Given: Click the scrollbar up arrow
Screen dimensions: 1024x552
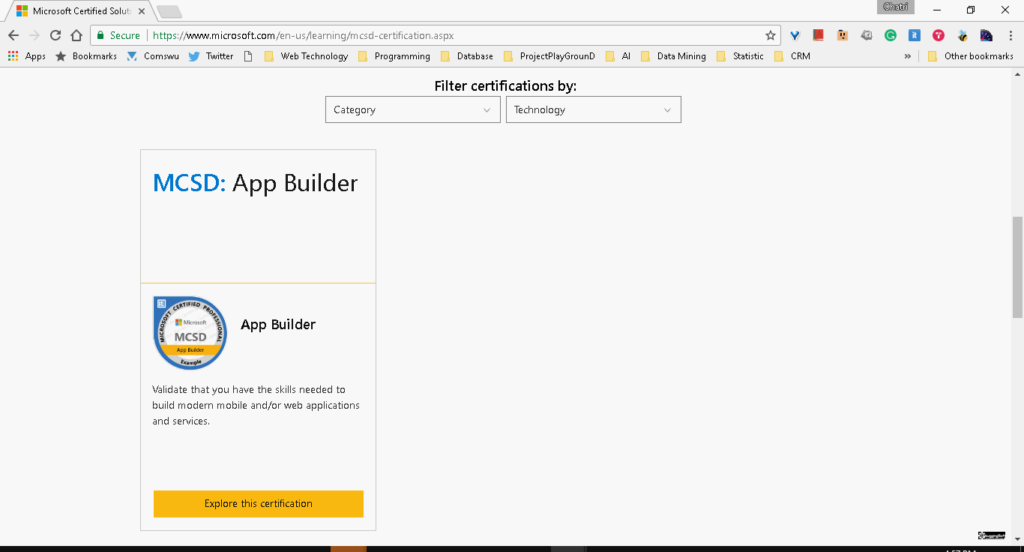Looking at the screenshot, I should click(x=1017, y=74).
